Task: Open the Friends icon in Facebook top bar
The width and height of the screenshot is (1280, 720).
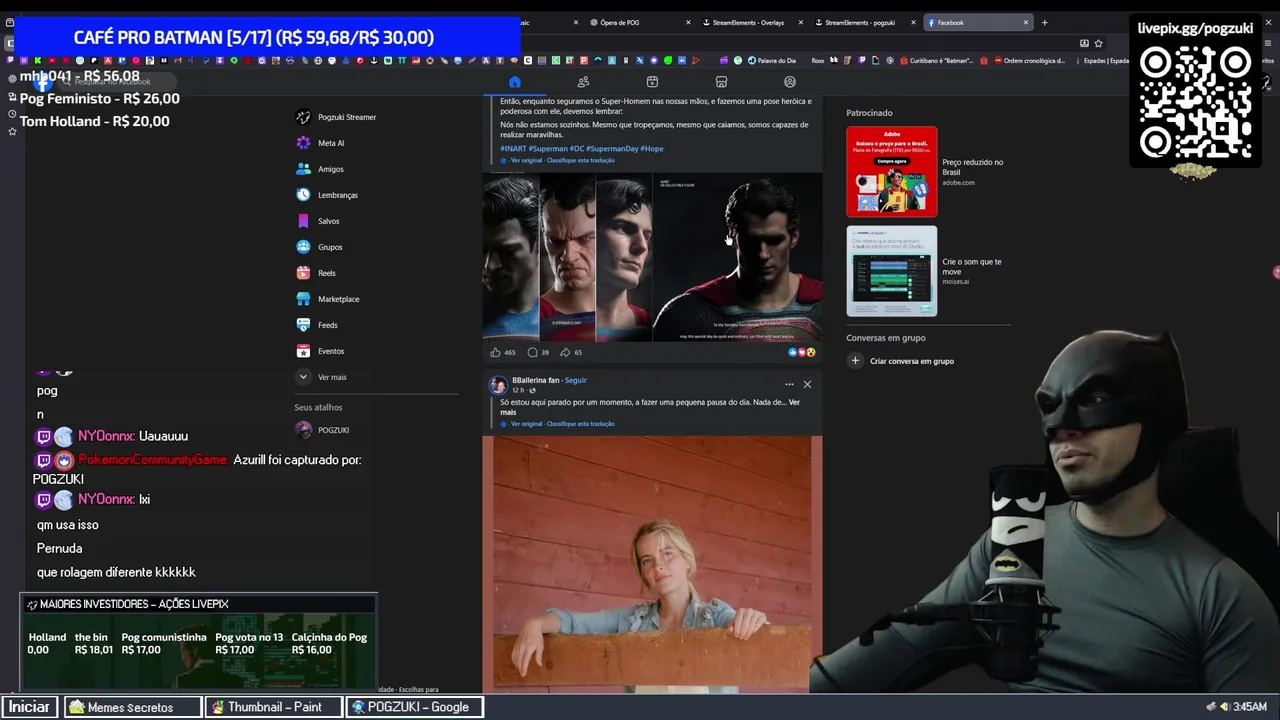Action: coord(583,82)
